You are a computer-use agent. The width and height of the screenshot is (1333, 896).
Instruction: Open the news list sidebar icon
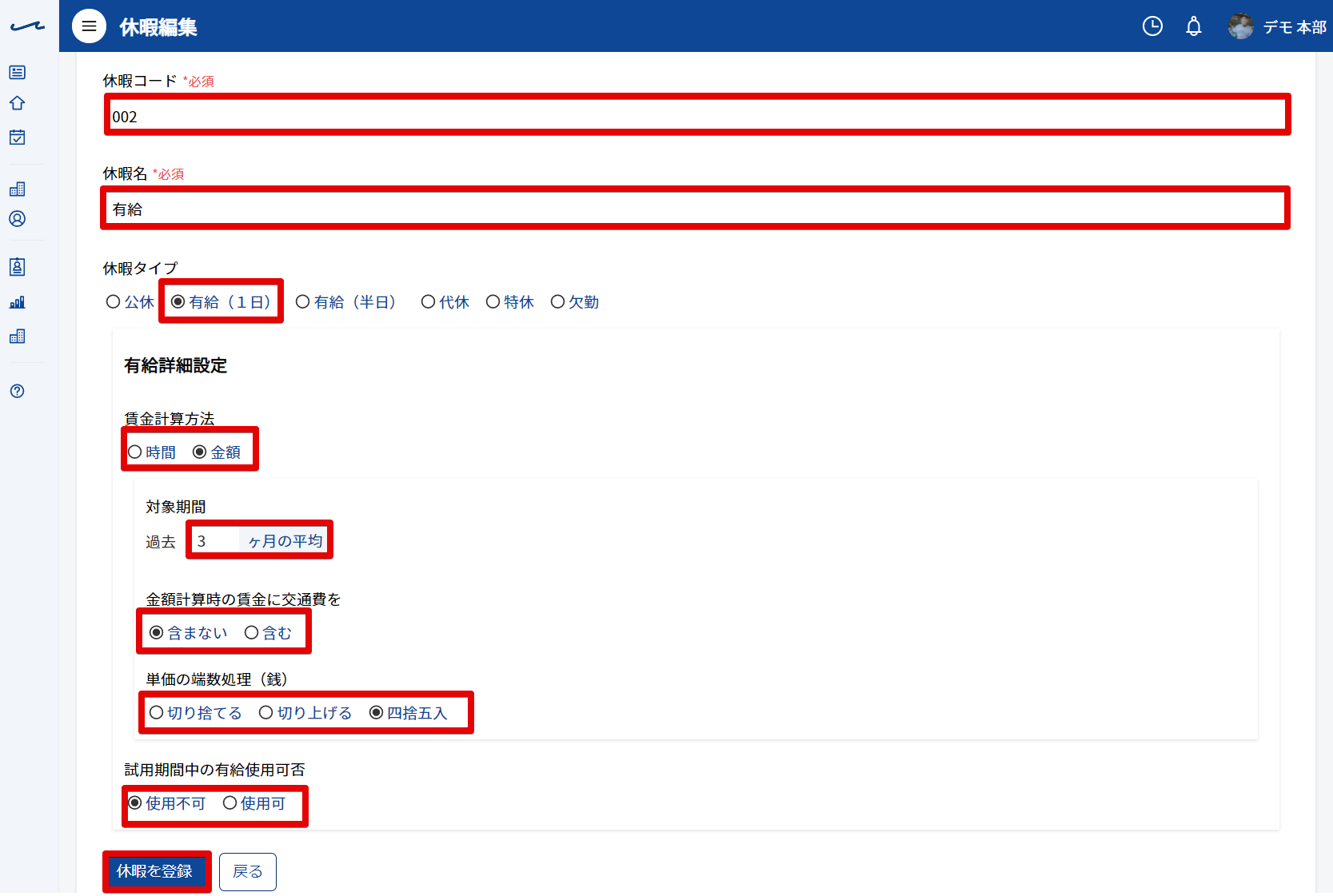[x=17, y=73]
